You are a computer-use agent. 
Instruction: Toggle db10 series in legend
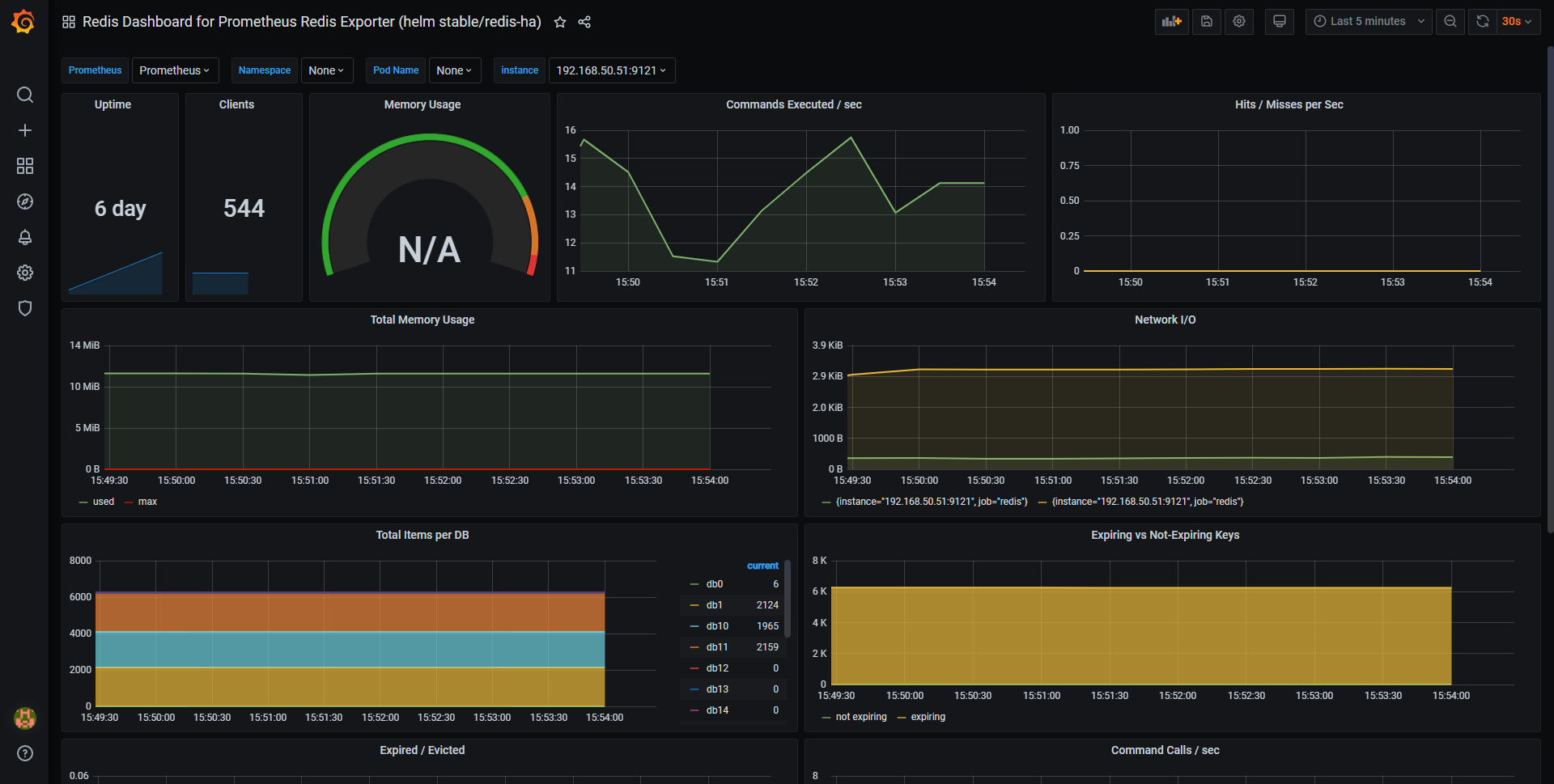pyautogui.click(x=717, y=626)
